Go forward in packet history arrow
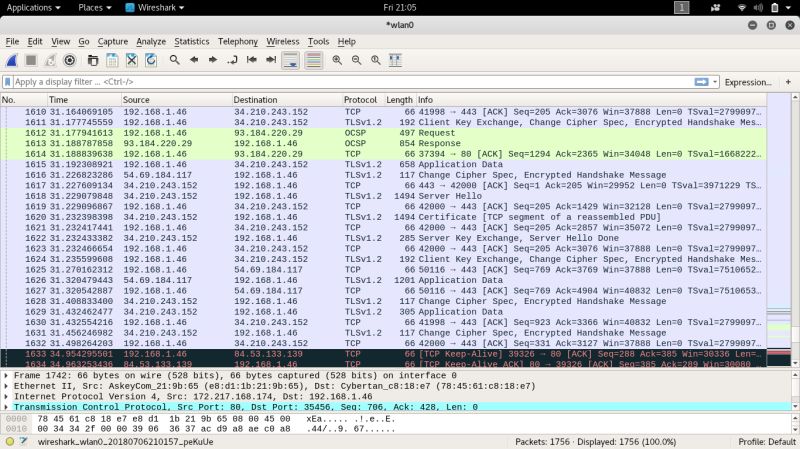Viewport: 800px width, 449px height. [213, 60]
